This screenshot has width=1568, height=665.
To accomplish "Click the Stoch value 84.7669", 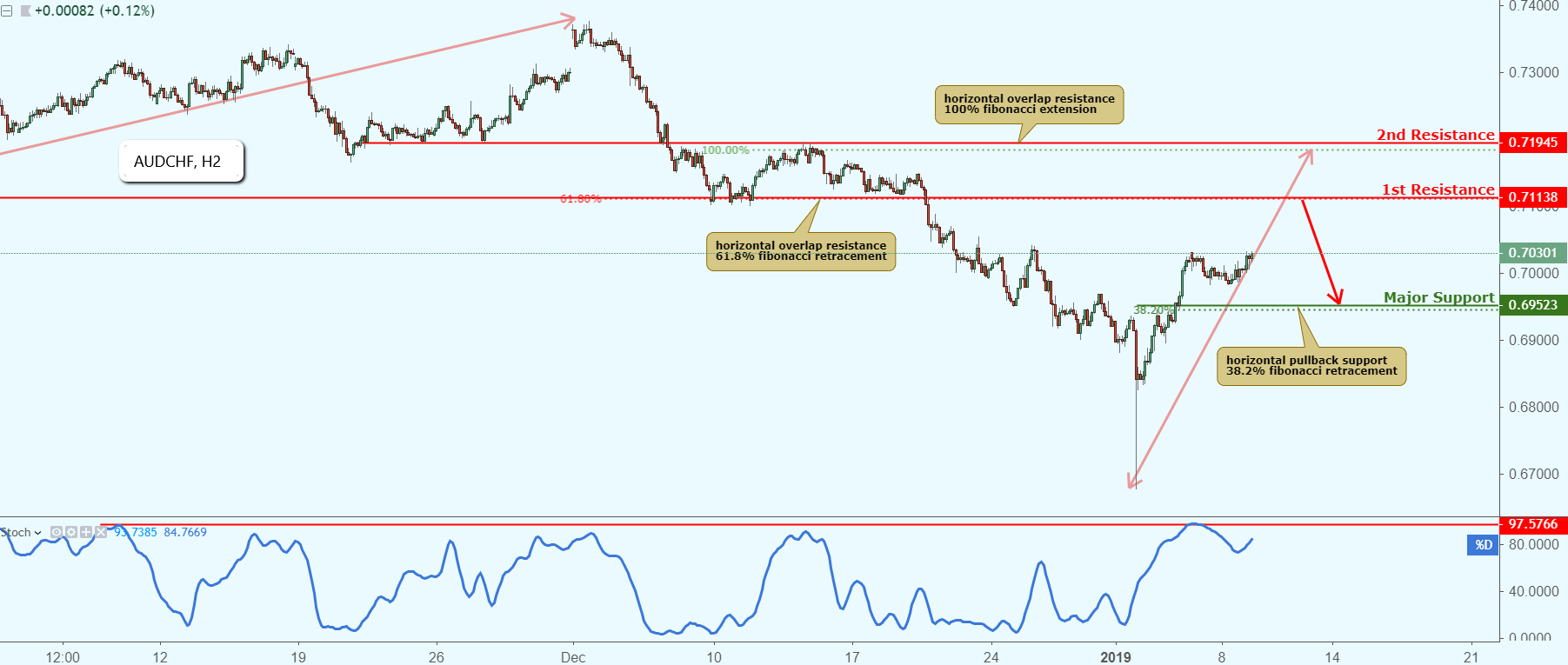I will coord(185,532).
